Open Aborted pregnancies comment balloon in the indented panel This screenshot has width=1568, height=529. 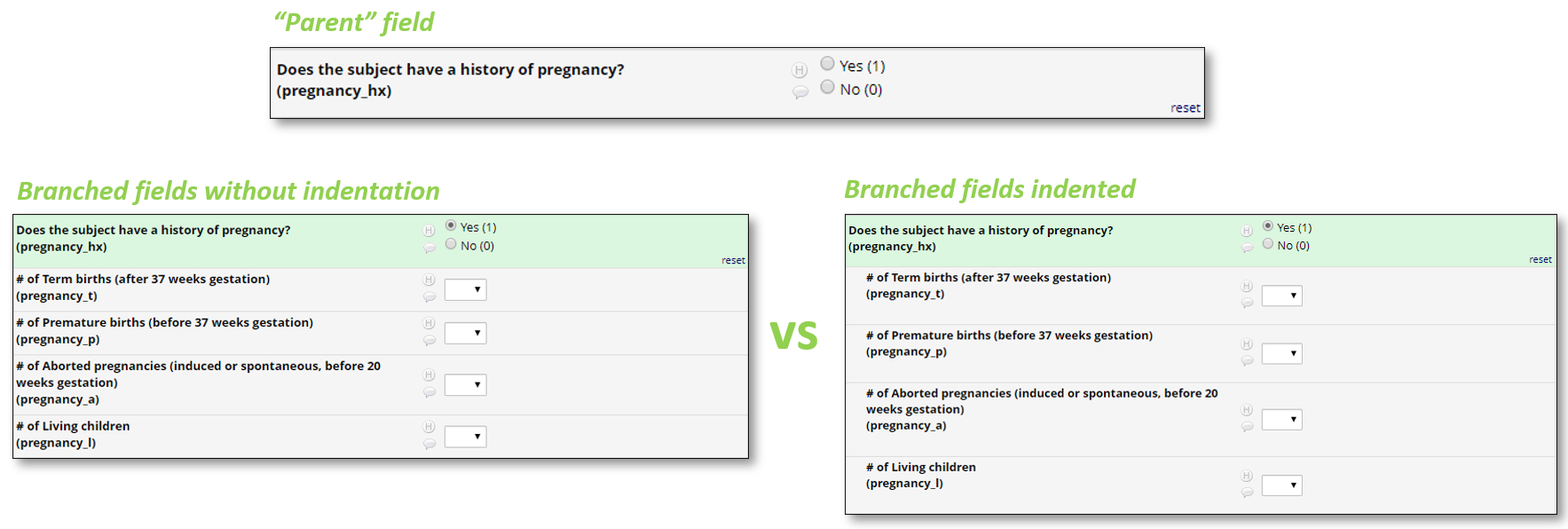[x=1247, y=427]
